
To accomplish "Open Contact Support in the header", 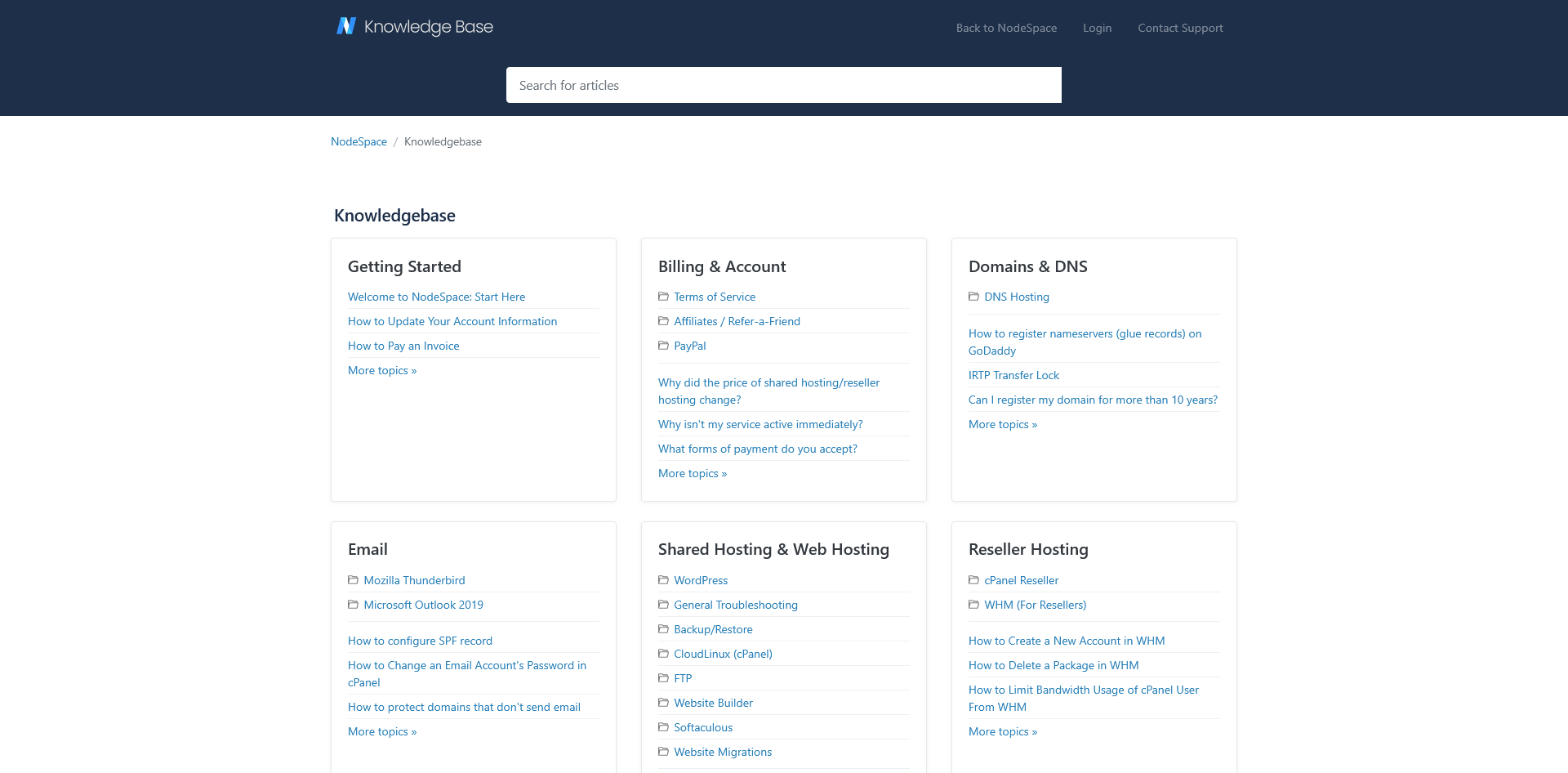I will 1180,28.
